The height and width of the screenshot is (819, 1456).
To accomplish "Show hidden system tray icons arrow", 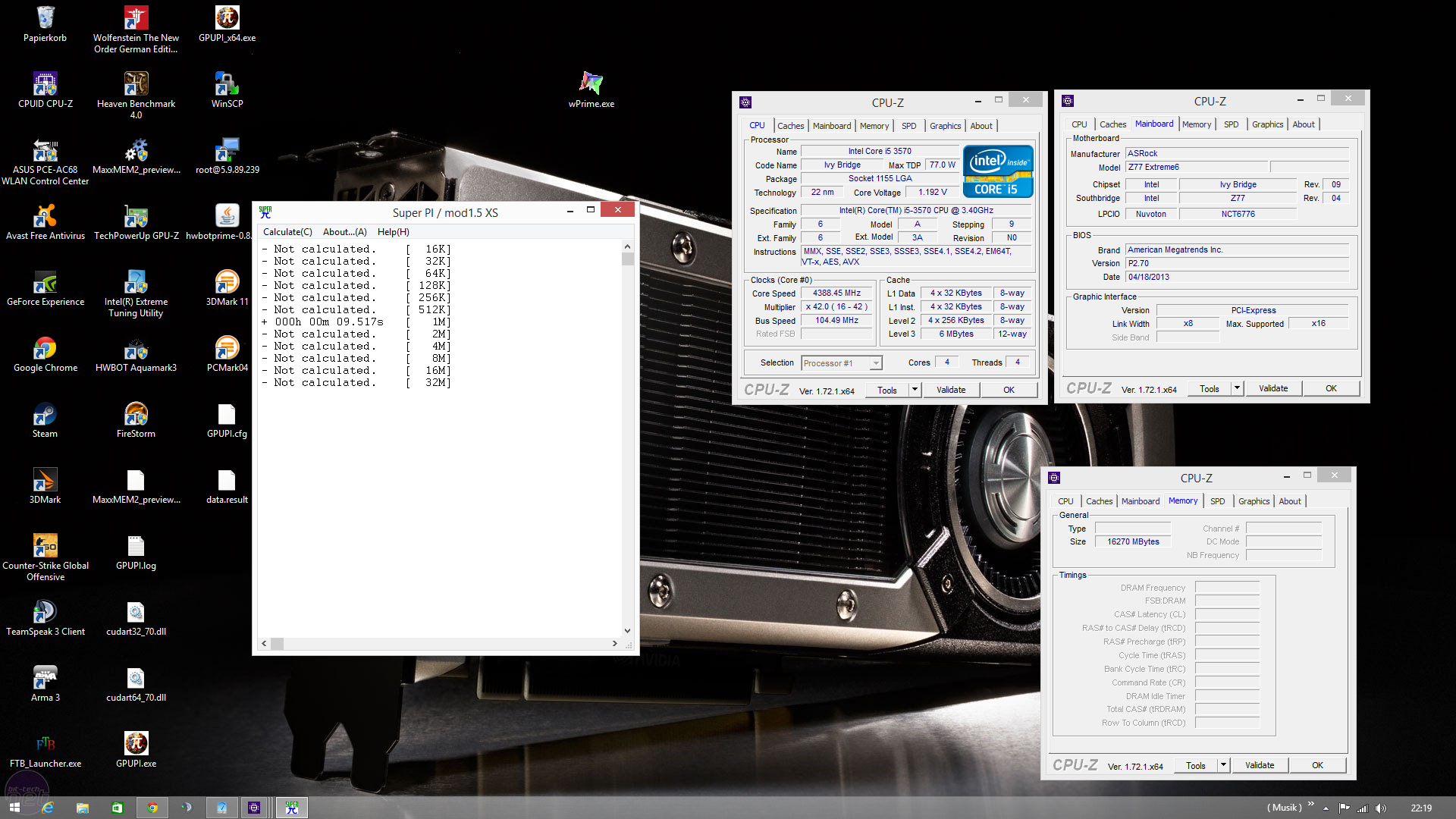I will (x=1326, y=808).
